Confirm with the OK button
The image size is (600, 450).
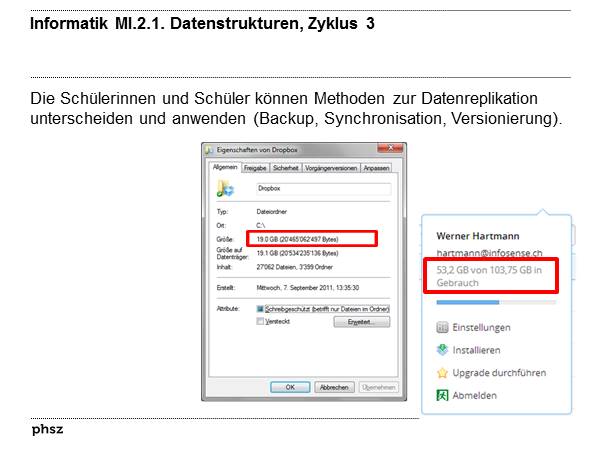pos(290,387)
